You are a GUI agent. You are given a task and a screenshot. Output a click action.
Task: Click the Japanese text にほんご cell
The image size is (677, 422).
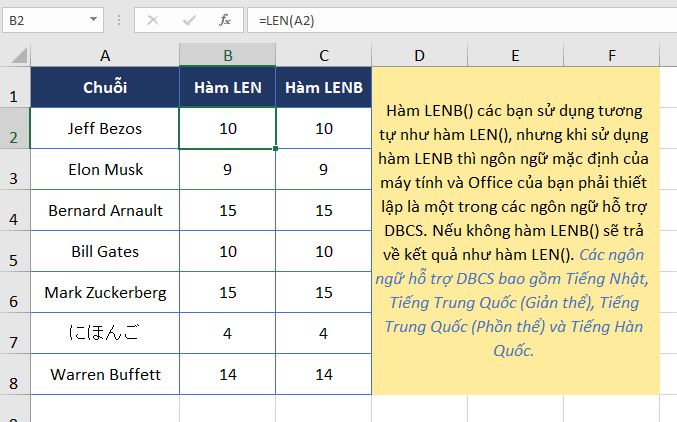click(x=105, y=333)
